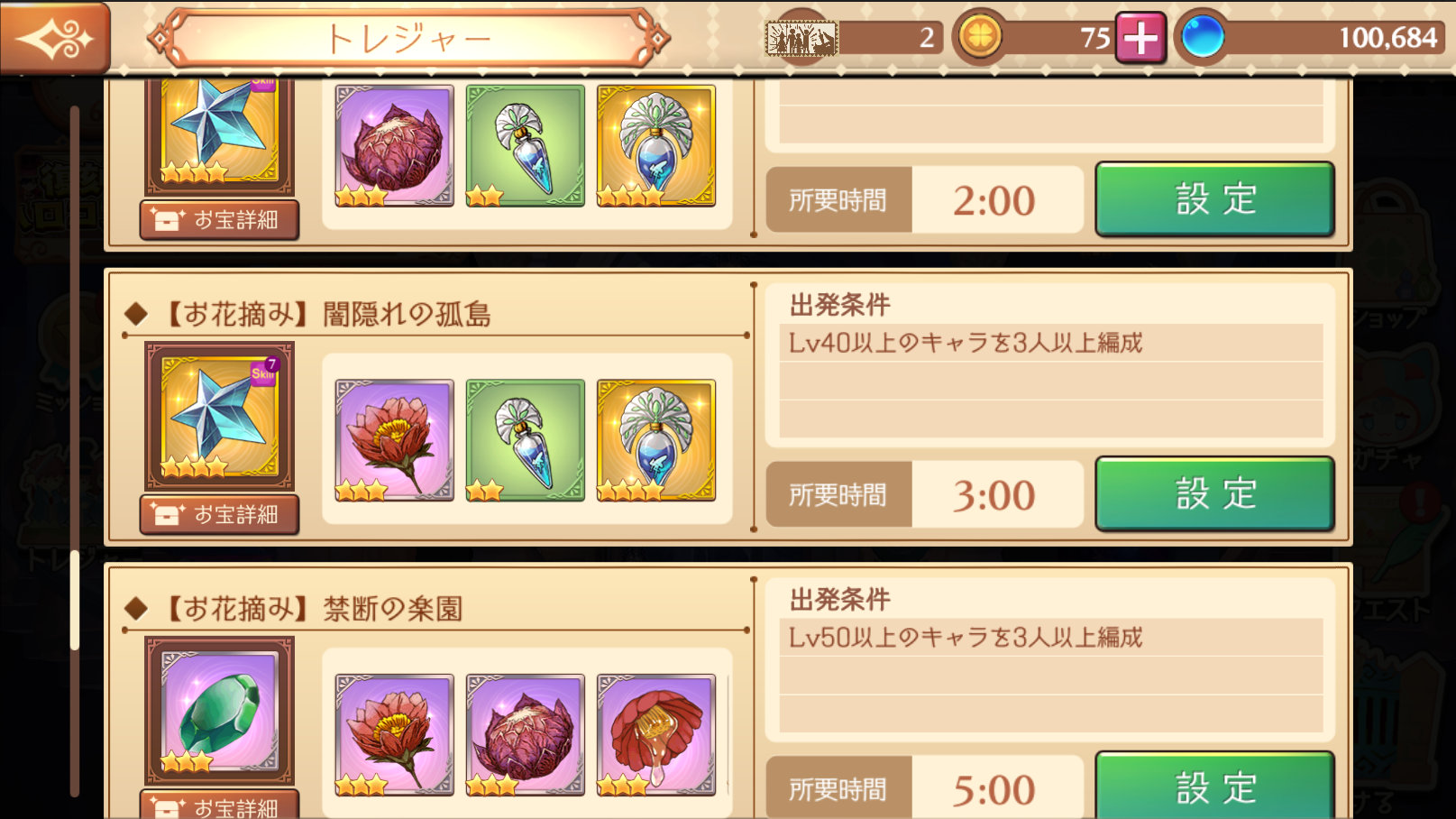Tap the ornate back arrow button
Viewport: 1456px width, 819px height.
pos(54,38)
